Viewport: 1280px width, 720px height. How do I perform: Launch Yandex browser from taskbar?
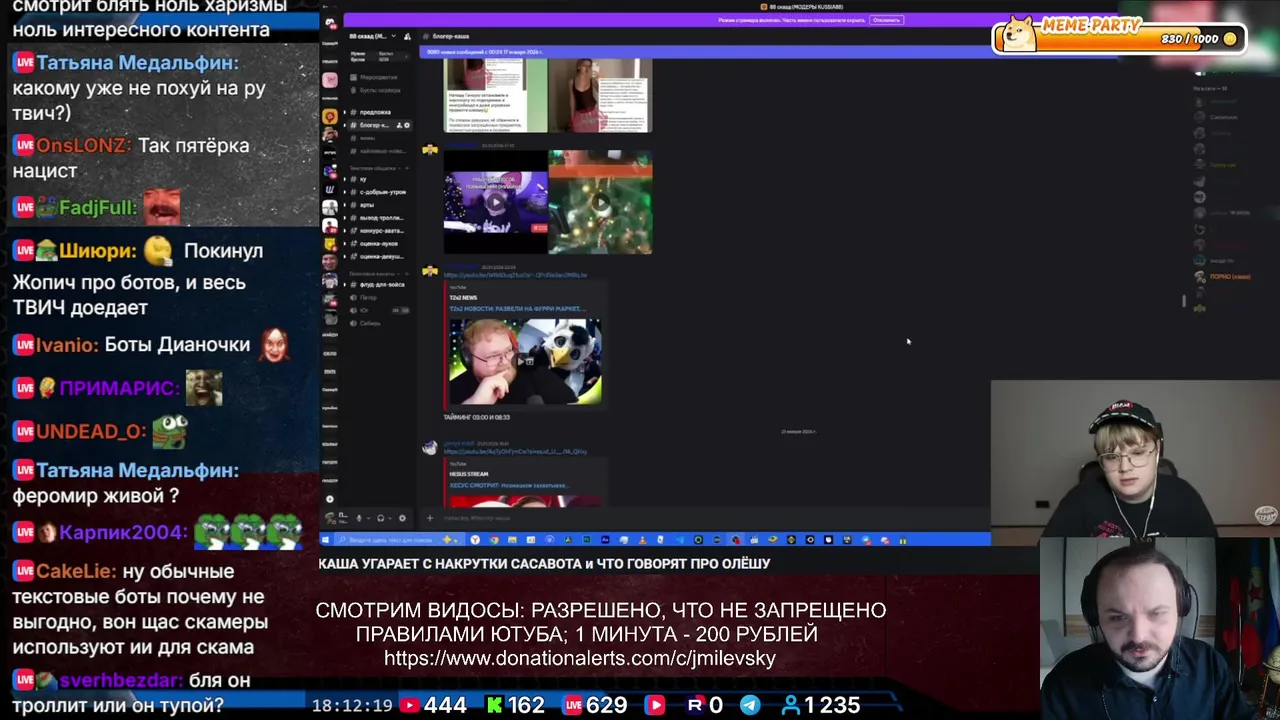(475, 539)
